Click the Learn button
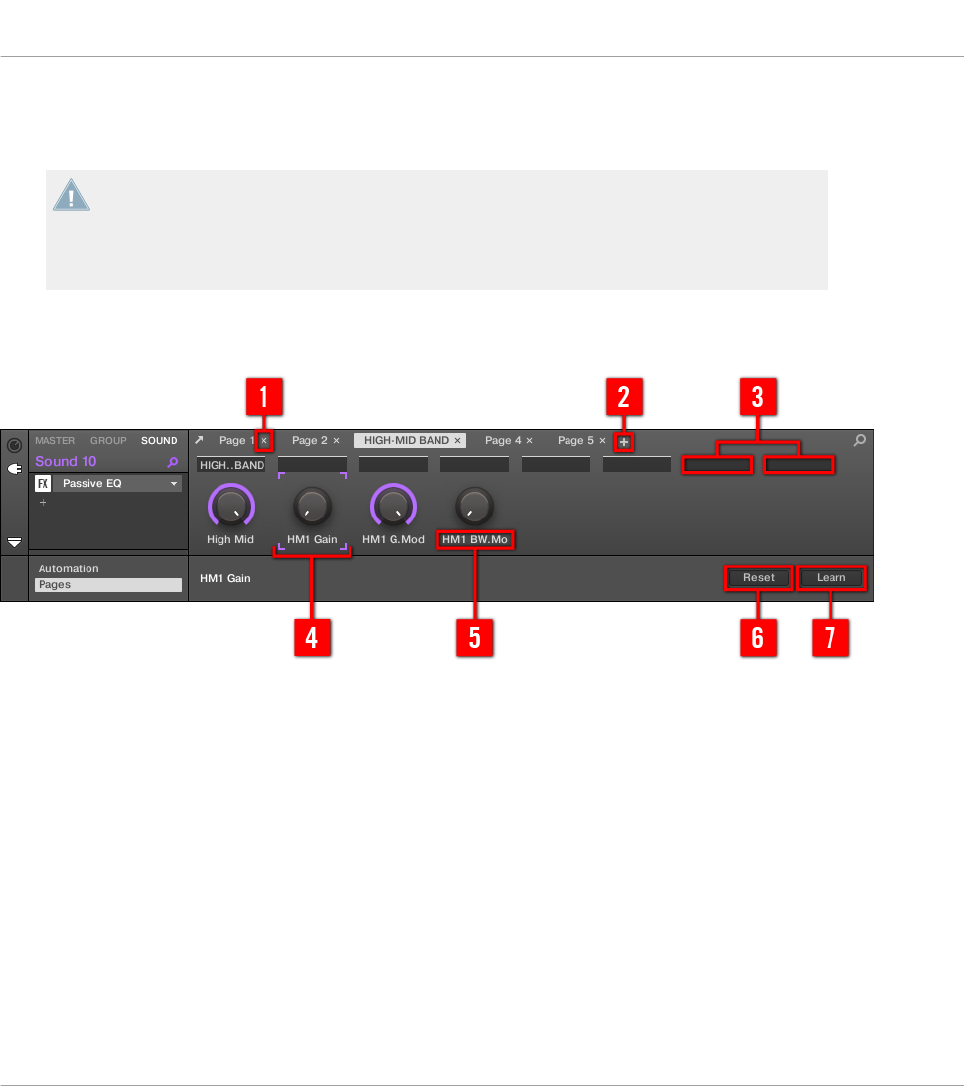 pyautogui.click(x=831, y=578)
